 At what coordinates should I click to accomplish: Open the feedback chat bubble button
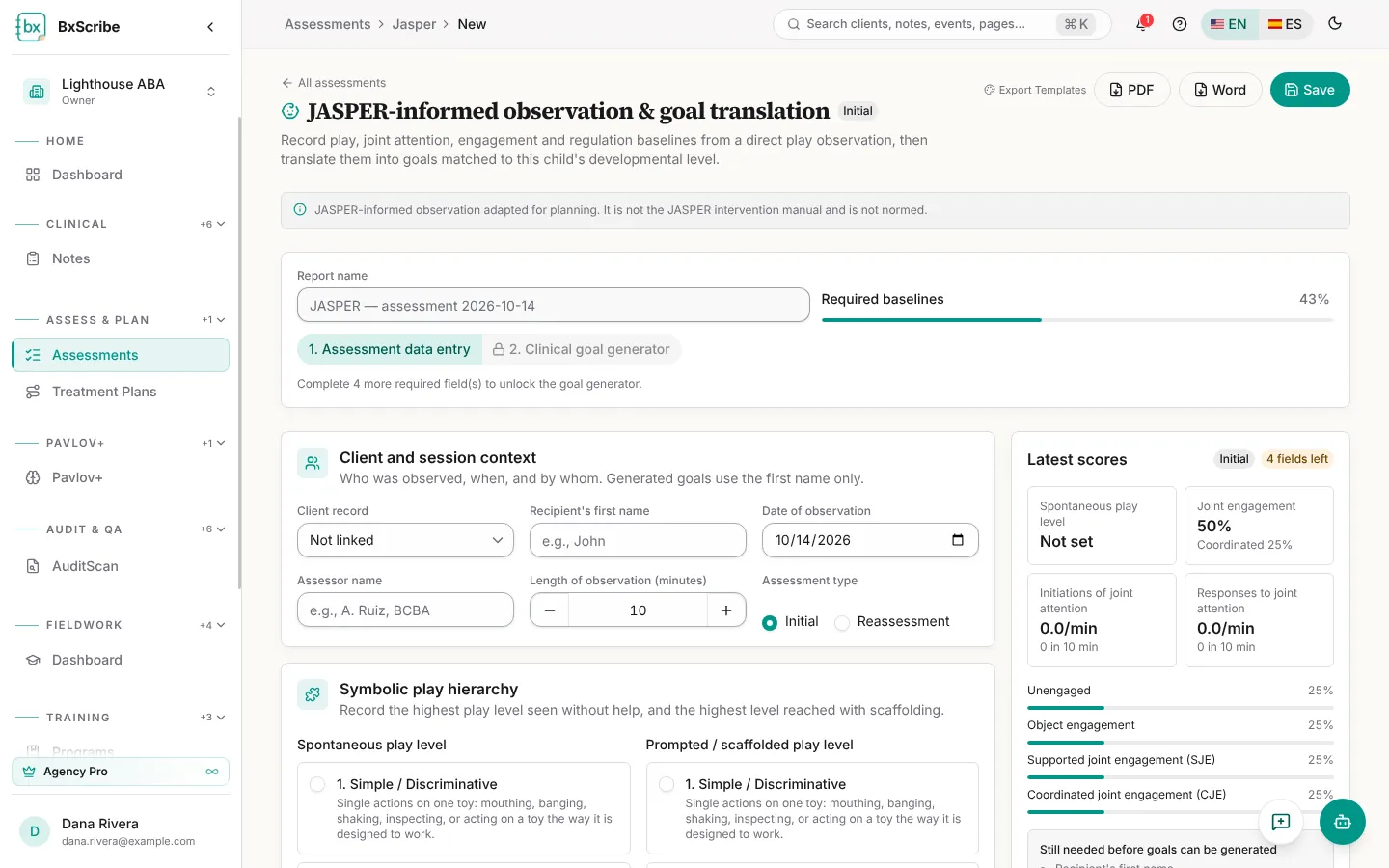[x=1281, y=822]
